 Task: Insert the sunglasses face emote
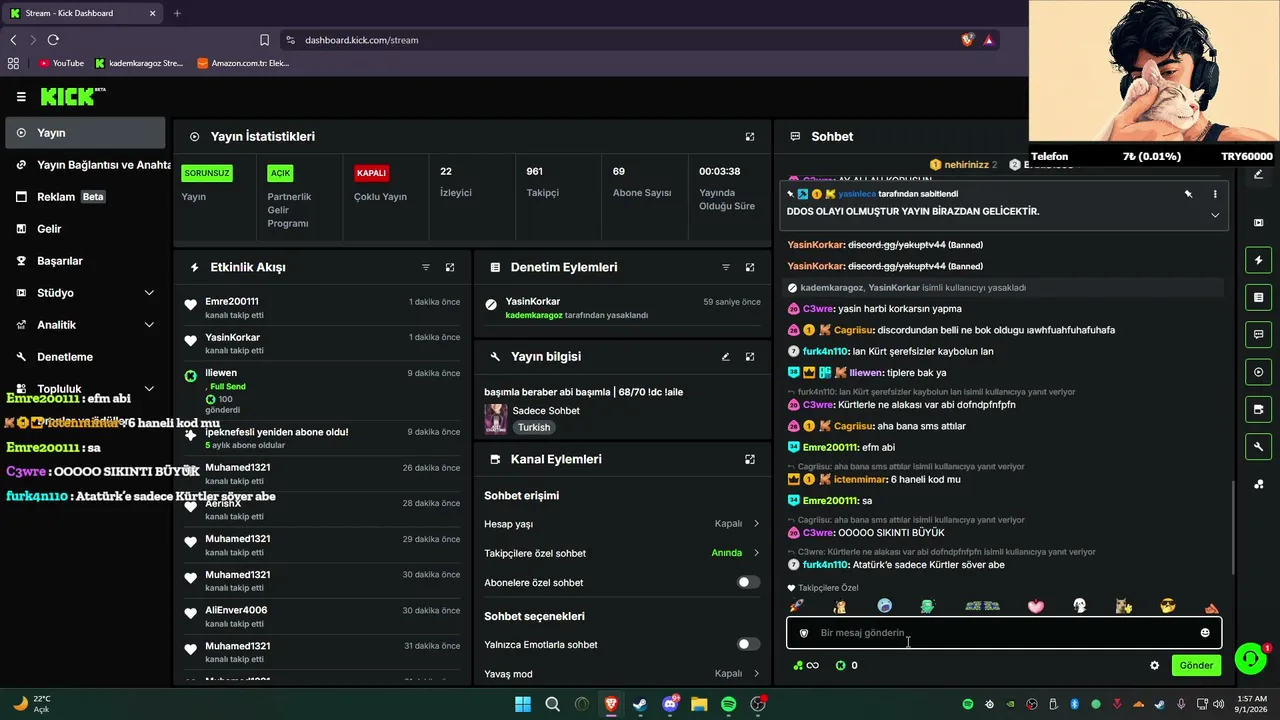[x=1168, y=606]
